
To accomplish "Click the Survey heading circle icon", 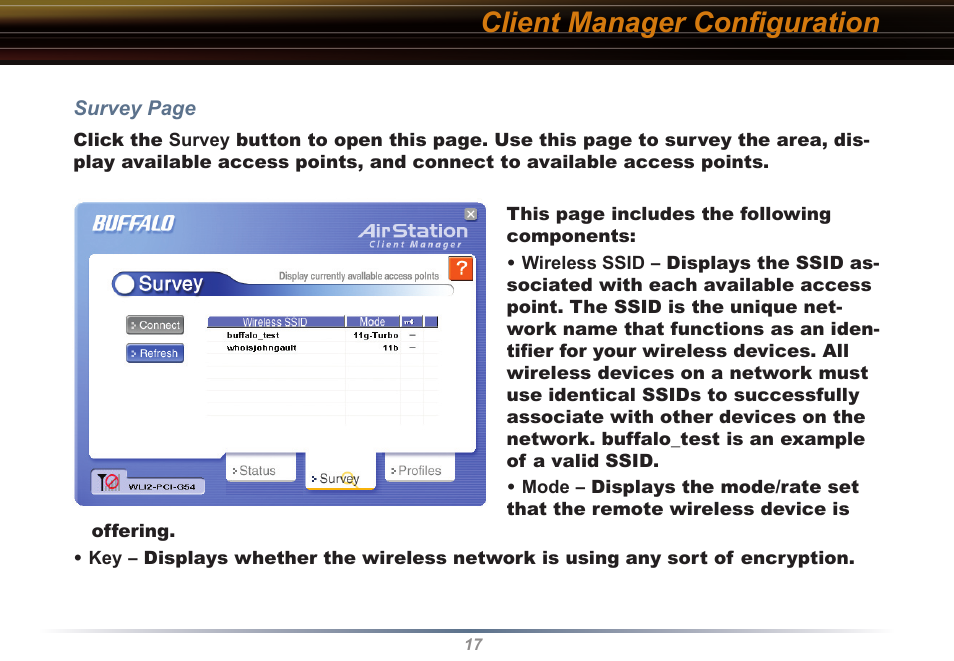I will point(124,284).
